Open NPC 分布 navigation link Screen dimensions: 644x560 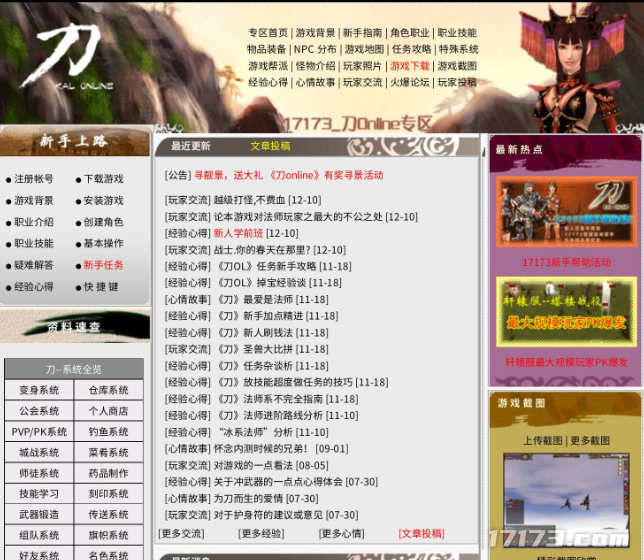pyautogui.click(x=315, y=49)
